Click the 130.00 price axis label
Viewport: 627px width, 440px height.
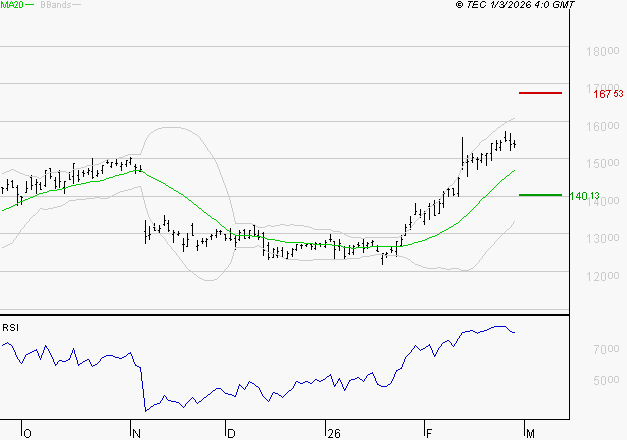click(x=603, y=238)
